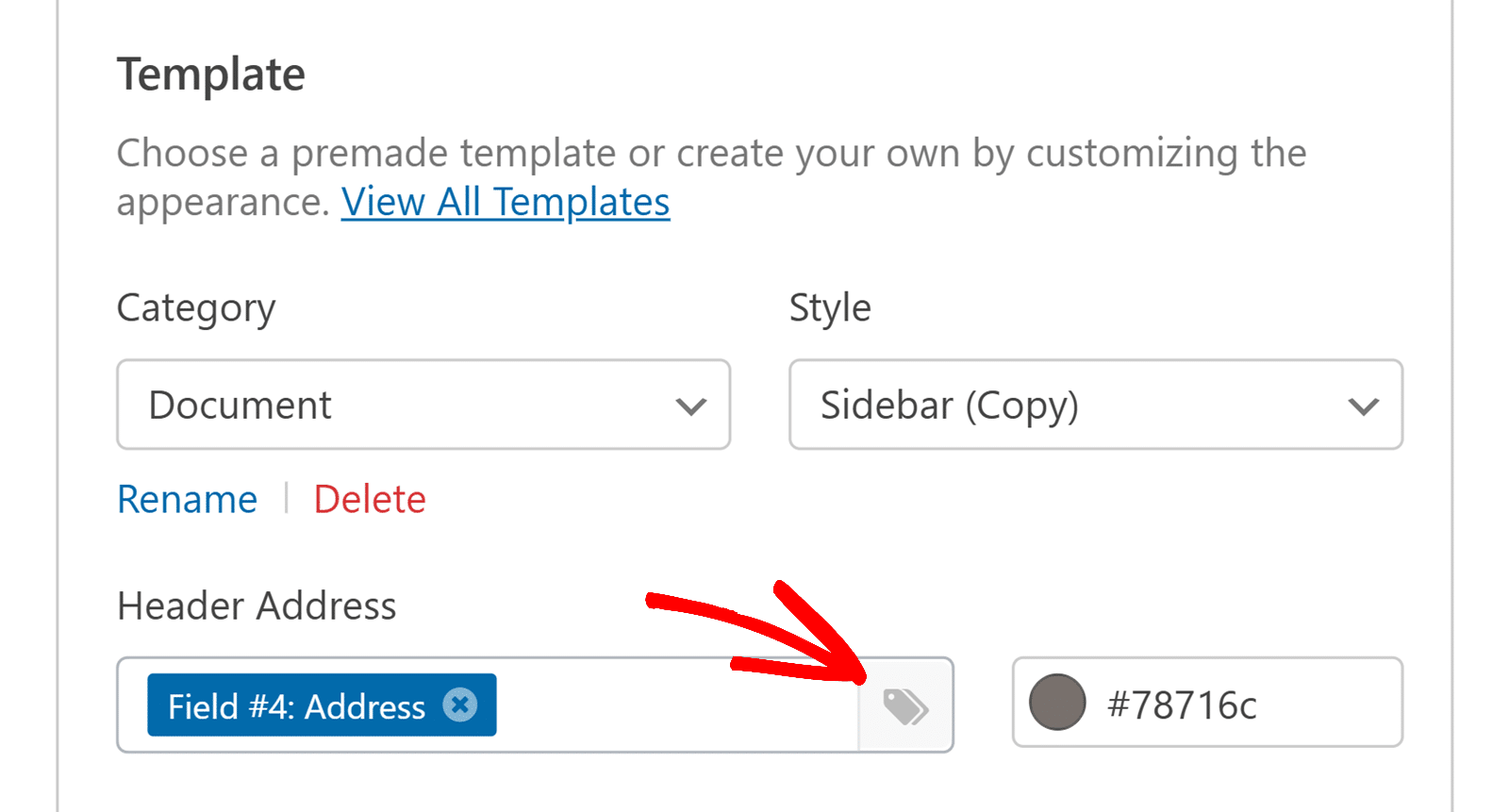Expand the Style selector via its chevron
Screen dimensions: 1509x812
tap(1362, 406)
